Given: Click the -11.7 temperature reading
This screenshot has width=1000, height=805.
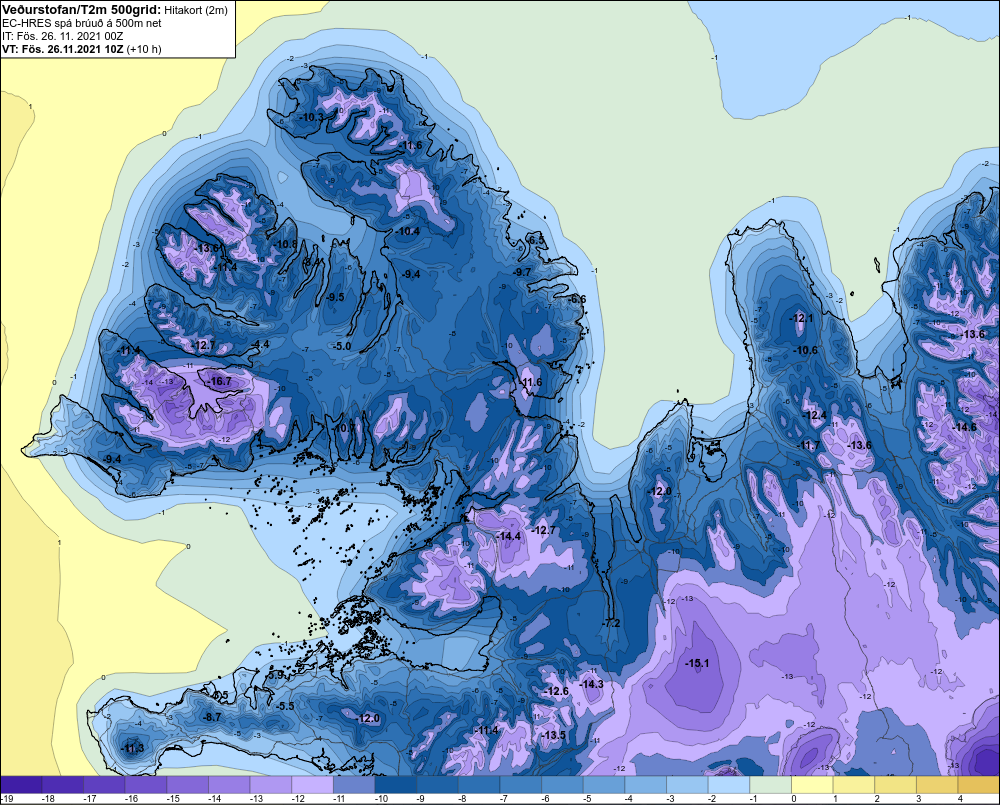Looking at the screenshot, I should tap(809, 445).
